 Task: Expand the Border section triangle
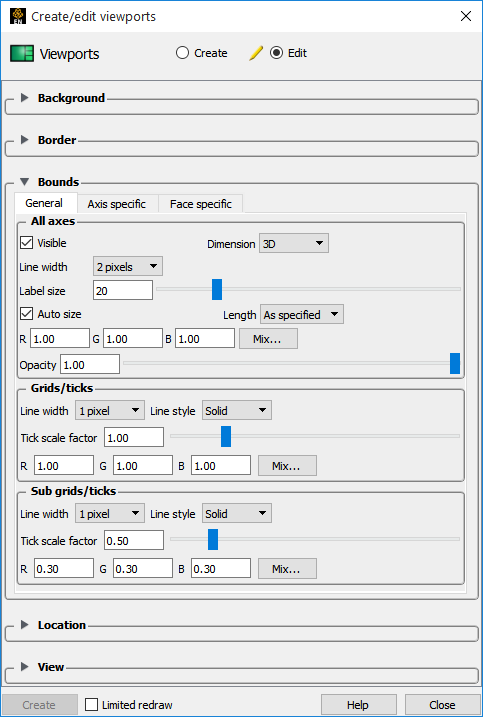25,139
